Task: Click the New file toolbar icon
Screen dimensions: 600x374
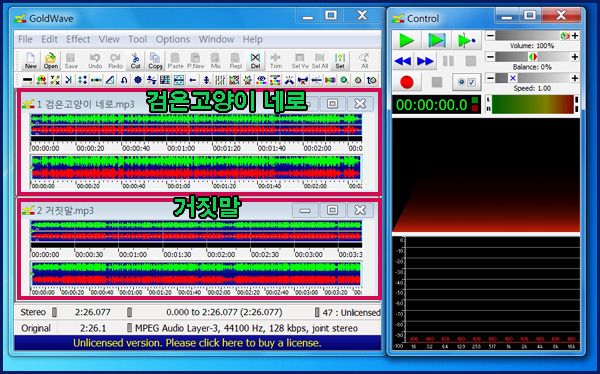Action: [31, 60]
